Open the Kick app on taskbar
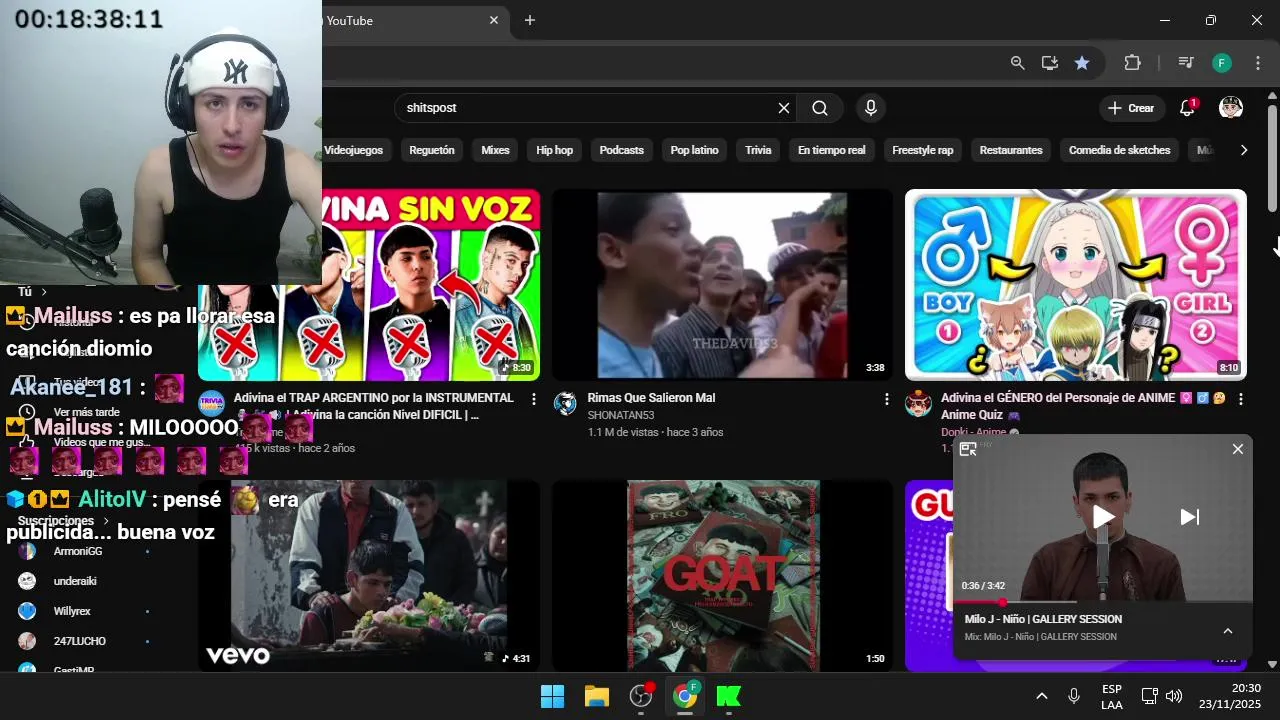The height and width of the screenshot is (720, 1280). 729,696
